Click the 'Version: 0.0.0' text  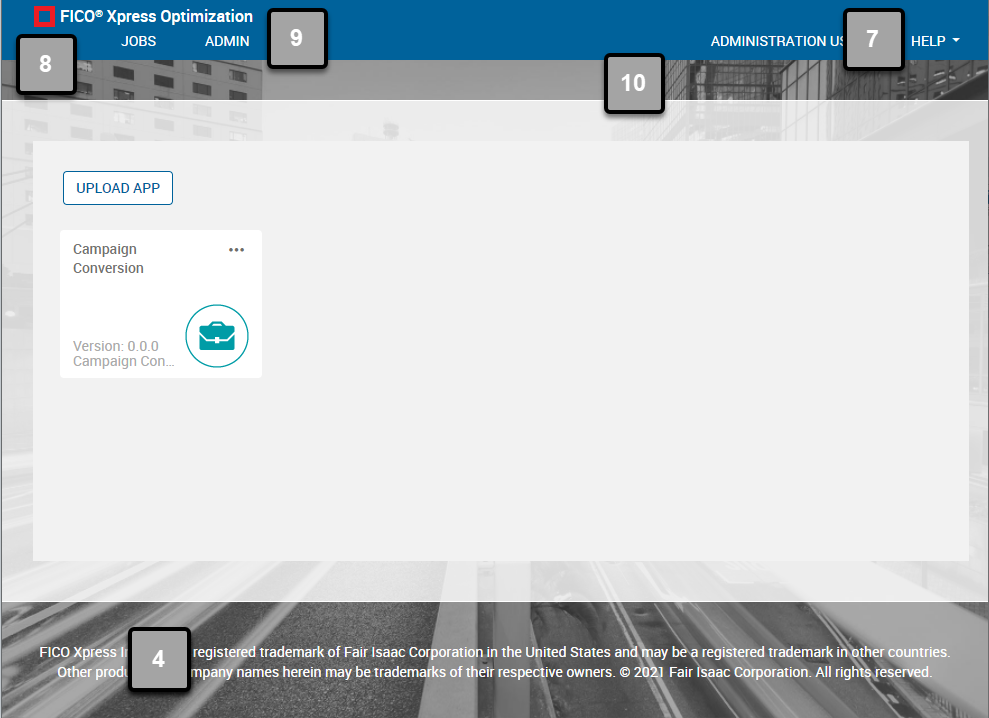click(116, 346)
